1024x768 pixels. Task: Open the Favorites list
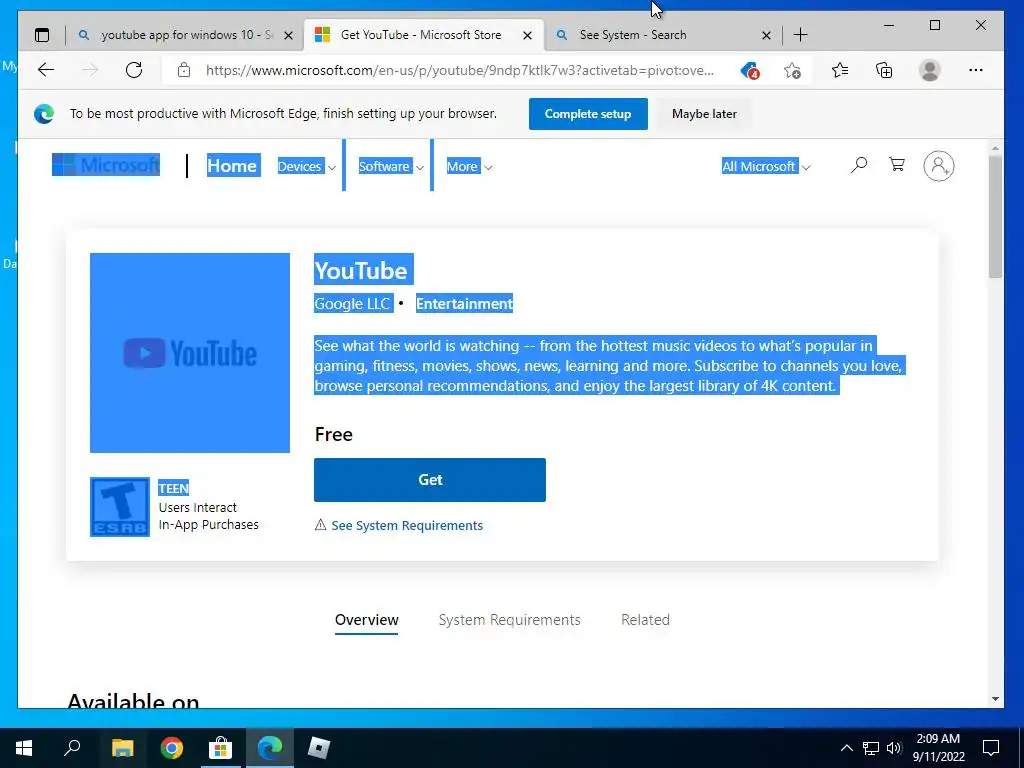[840, 70]
